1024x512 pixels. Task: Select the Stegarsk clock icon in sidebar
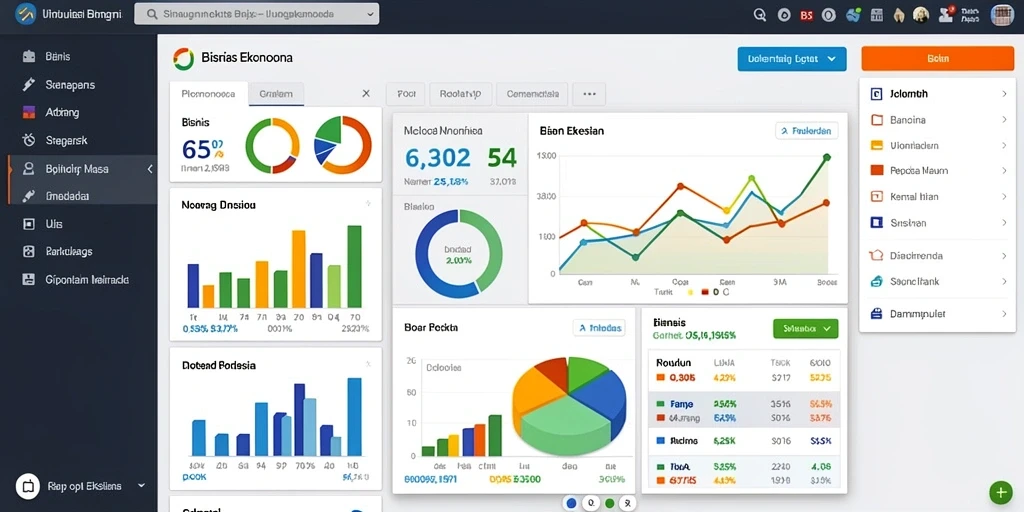click(28, 140)
